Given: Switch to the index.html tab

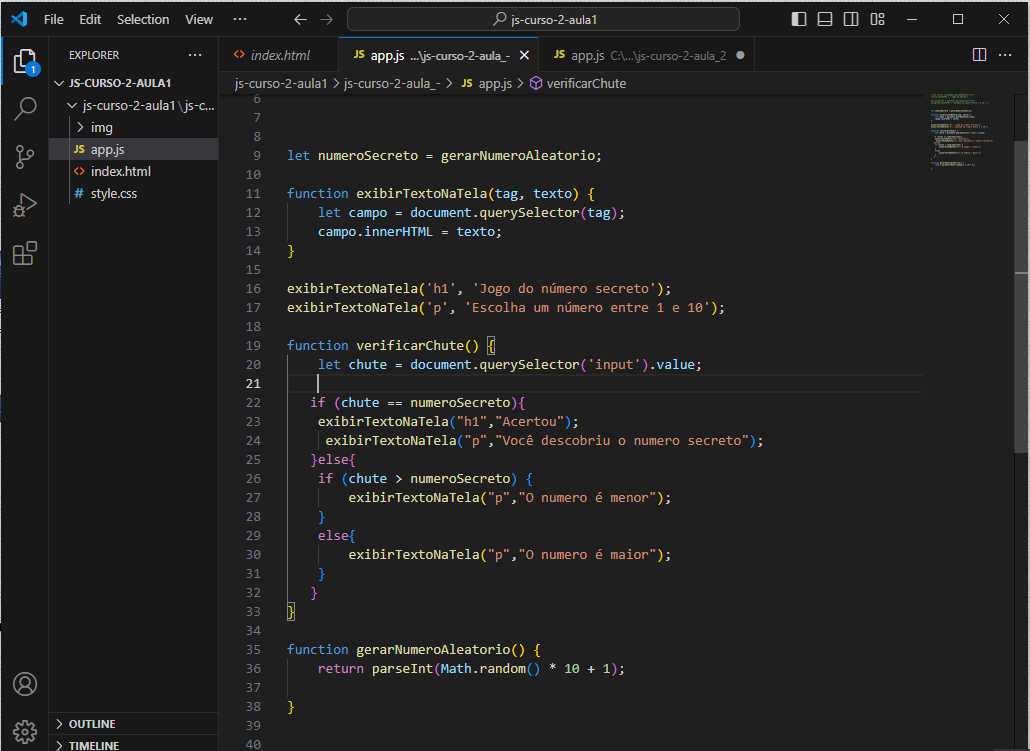Looking at the screenshot, I should pos(279,55).
